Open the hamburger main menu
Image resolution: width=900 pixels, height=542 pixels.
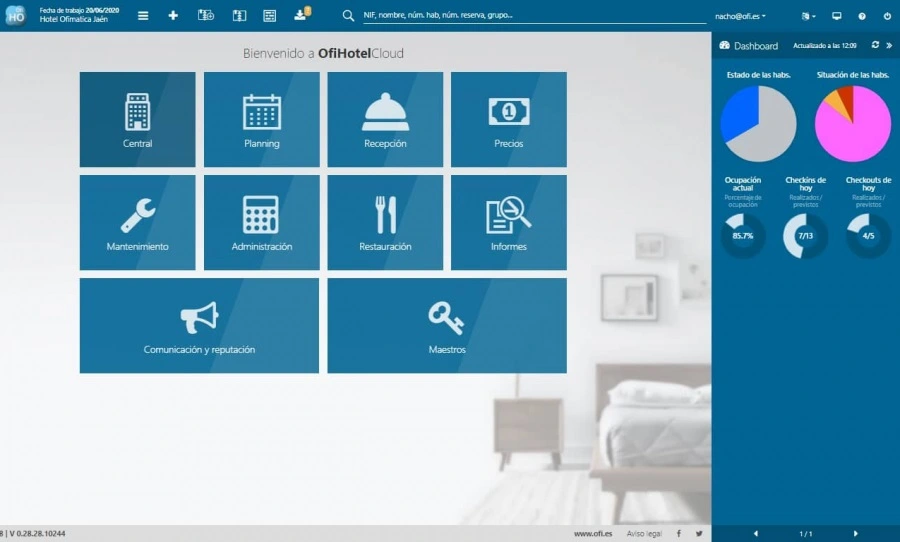143,16
